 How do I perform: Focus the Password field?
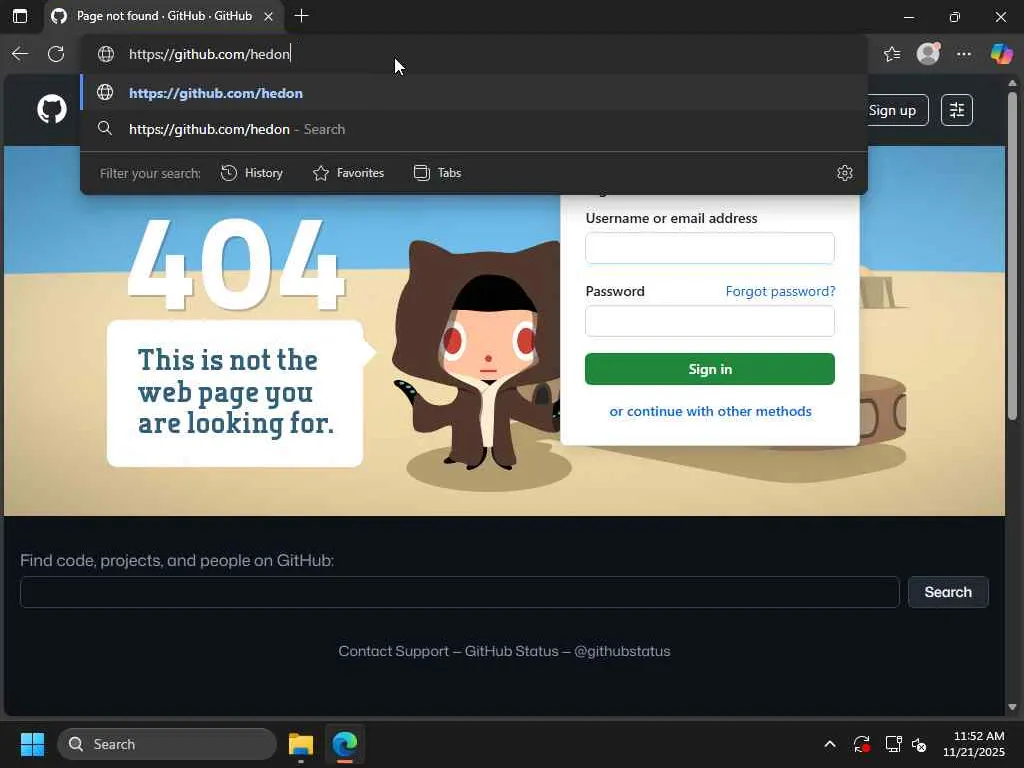(x=710, y=321)
